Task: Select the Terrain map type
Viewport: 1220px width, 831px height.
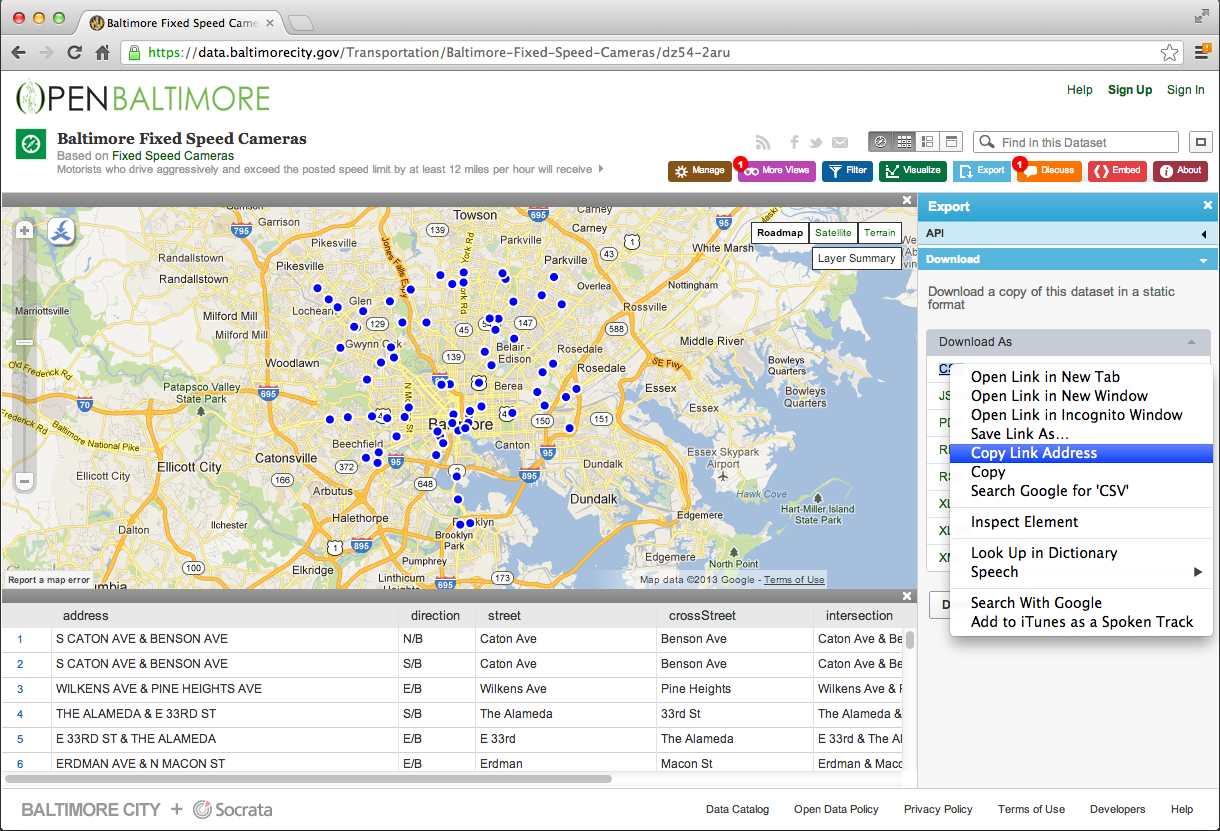Action: click(x=880, y=233)
